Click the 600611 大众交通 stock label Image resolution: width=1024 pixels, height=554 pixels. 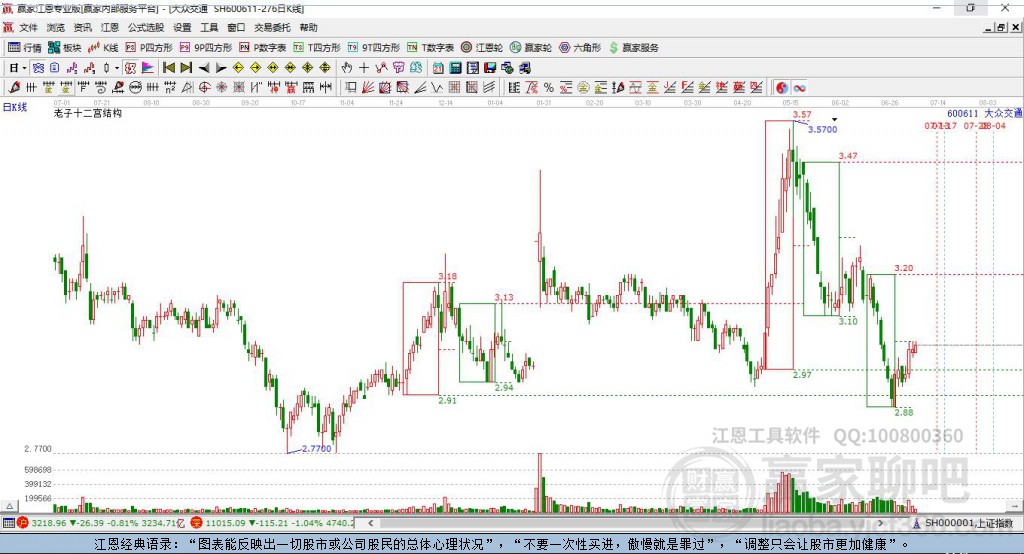pyautogui.click(x=984, y=113)
